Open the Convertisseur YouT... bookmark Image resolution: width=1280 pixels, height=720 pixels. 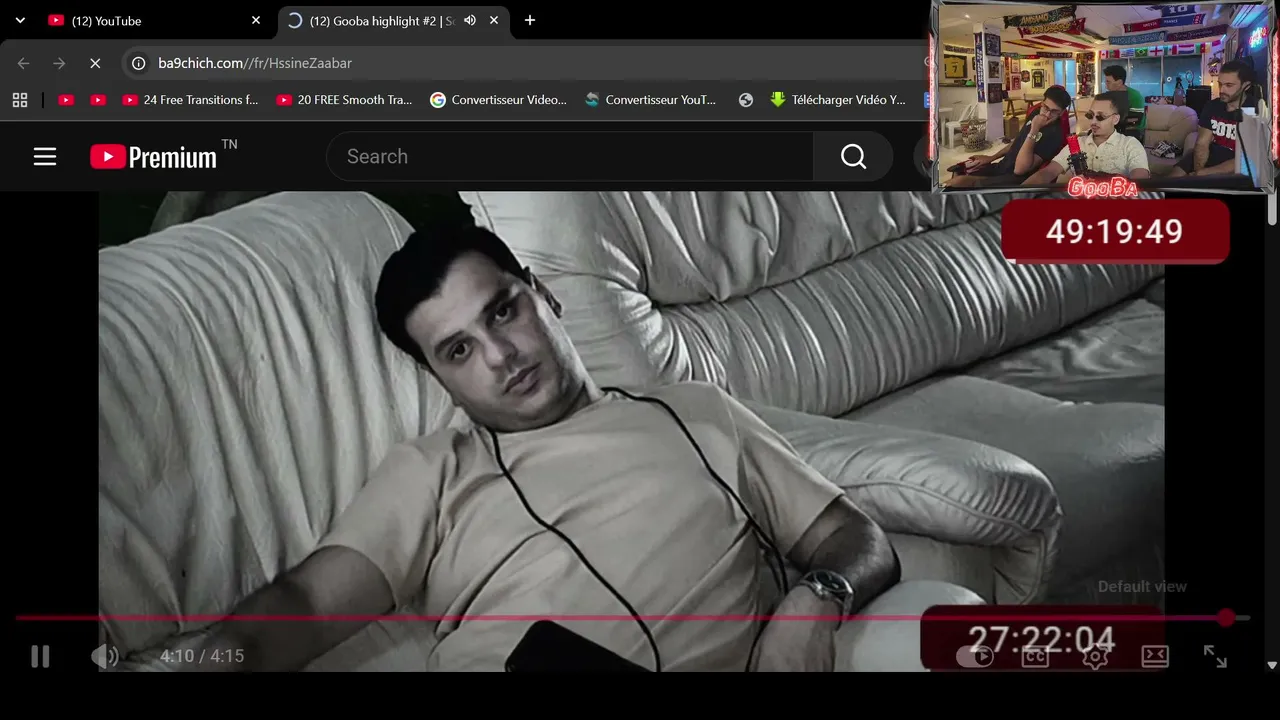[x=651, y=100]
